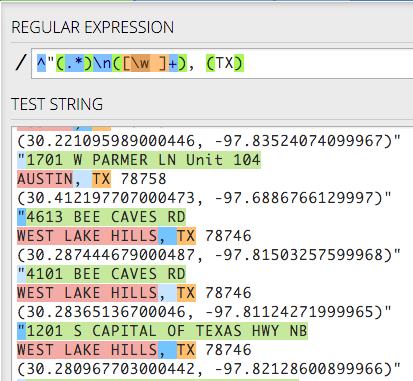Screen dimensions: 413x381
Task: Click WEST LAKE HILLS below 4613 BEE CAVES RD
Action: pos(87,236)
